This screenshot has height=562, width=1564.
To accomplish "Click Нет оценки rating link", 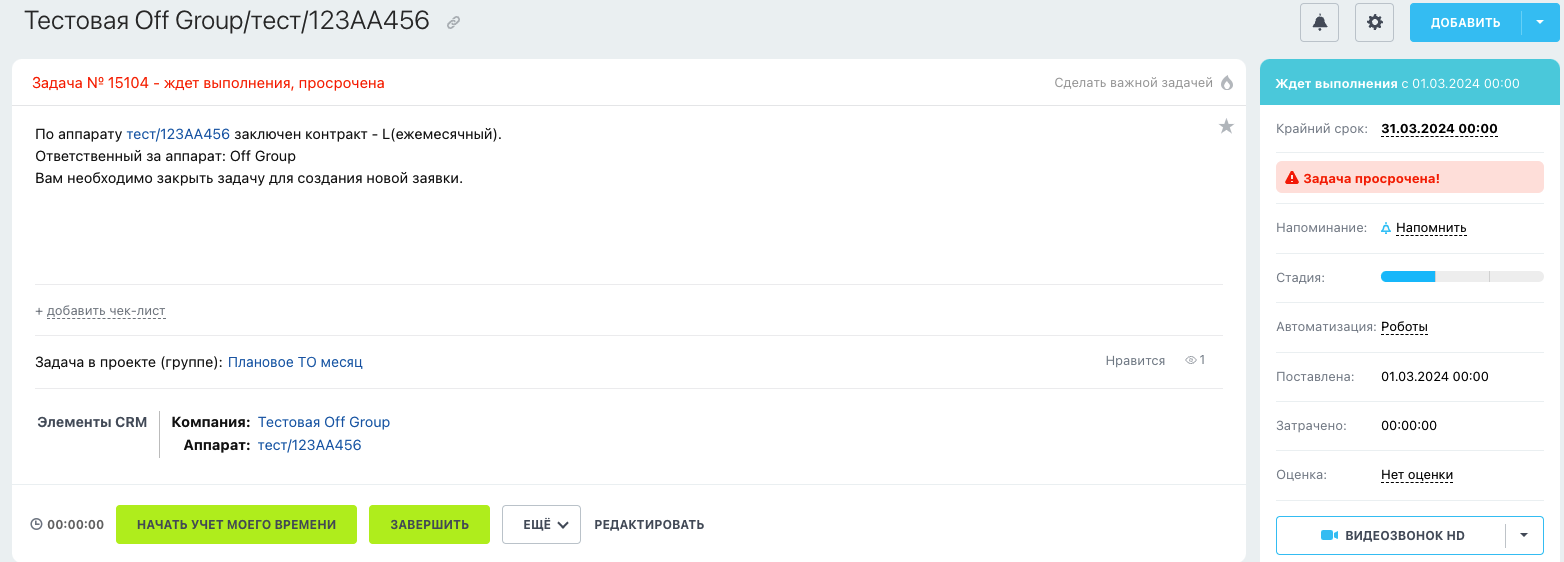I will coord(1416,475).
